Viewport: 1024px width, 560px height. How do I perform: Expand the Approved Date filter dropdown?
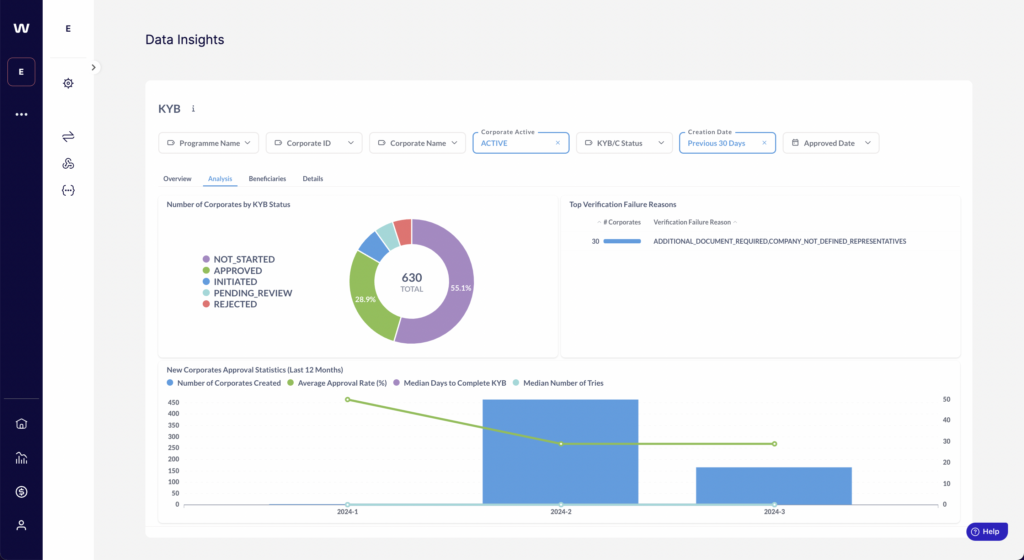coord(830,143)
